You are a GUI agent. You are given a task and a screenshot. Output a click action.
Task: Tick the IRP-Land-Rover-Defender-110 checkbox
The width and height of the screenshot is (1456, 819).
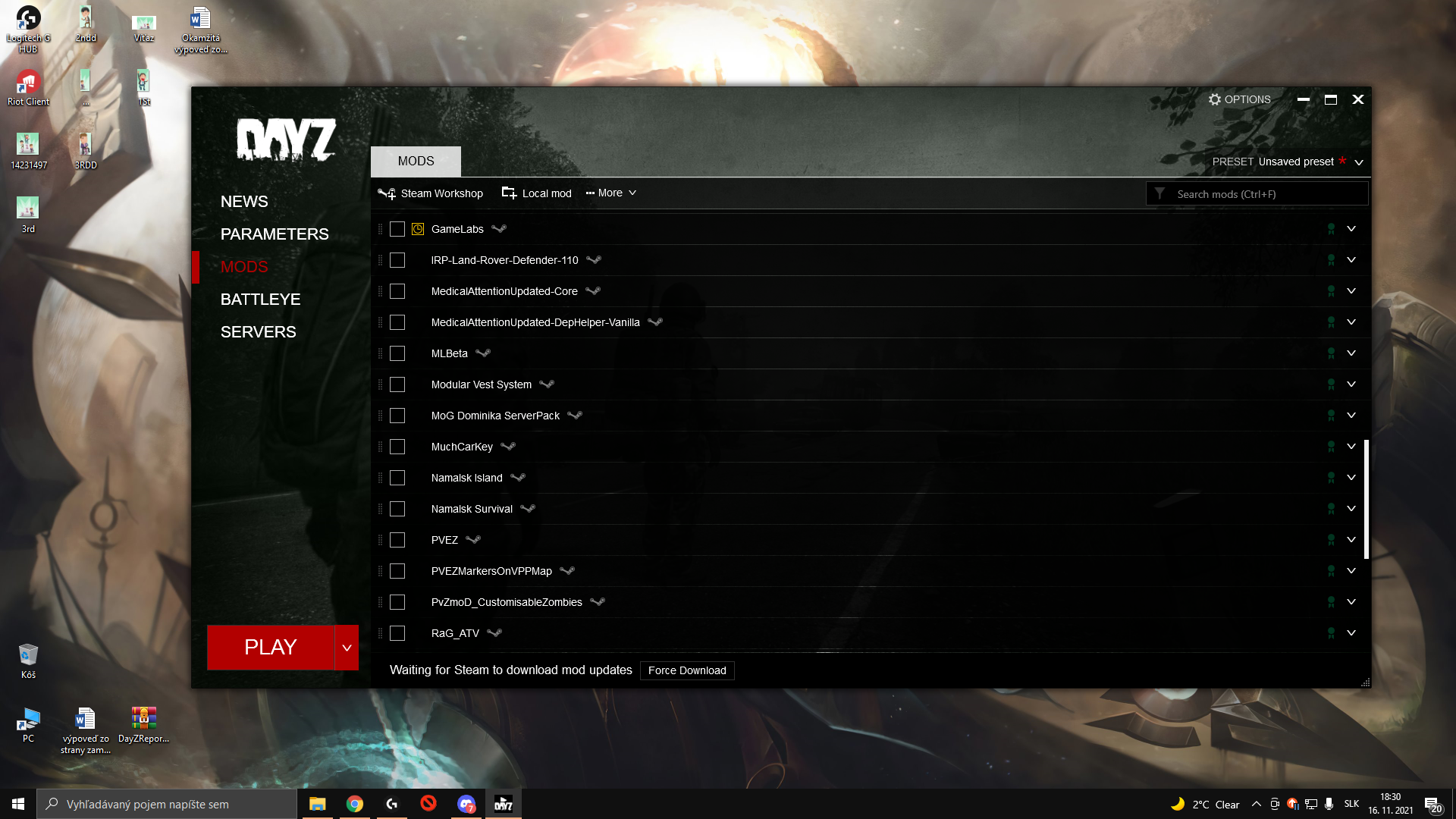(397, 260)
